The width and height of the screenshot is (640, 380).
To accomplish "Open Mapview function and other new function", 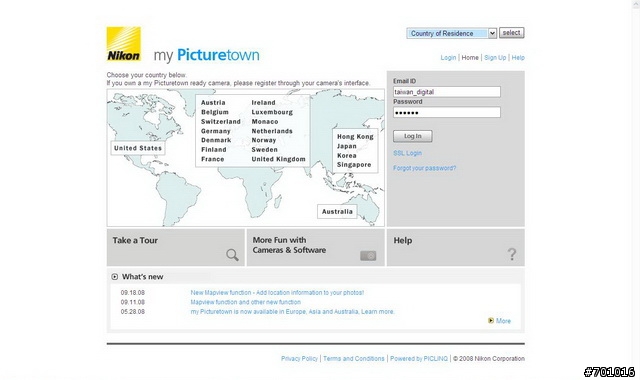I will 245,302.
